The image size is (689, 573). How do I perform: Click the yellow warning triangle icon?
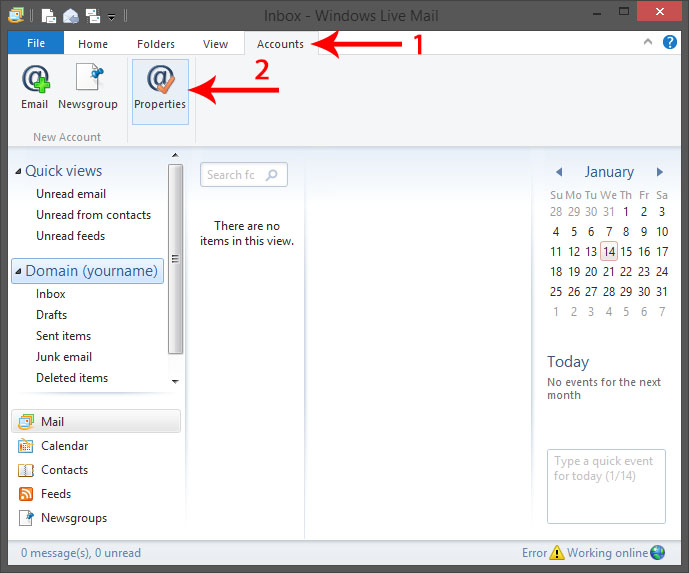point(557,552)
